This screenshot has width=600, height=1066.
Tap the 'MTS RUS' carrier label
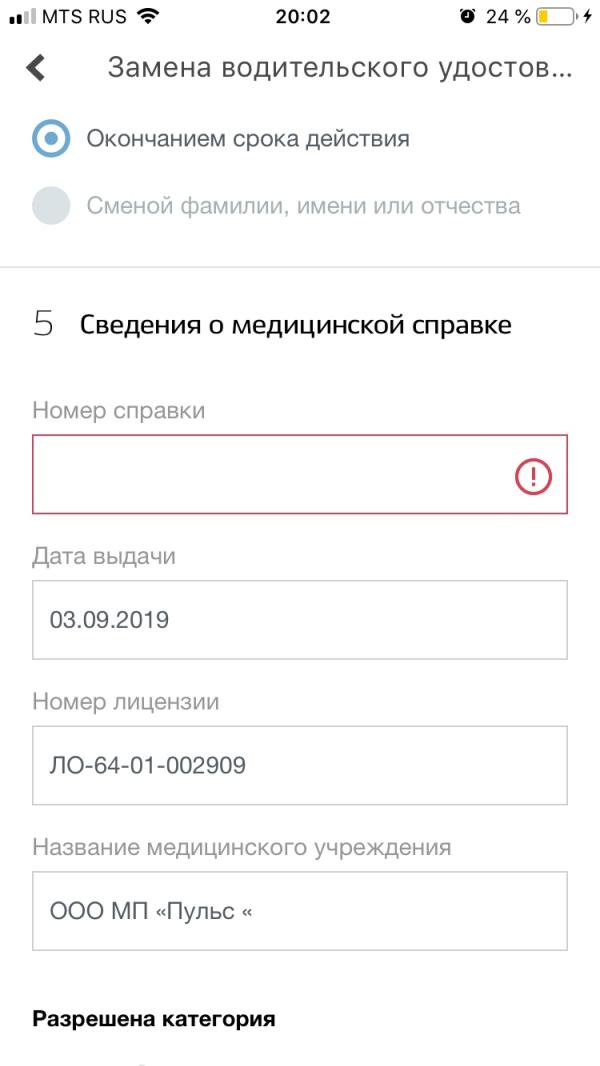pos(84,16)
